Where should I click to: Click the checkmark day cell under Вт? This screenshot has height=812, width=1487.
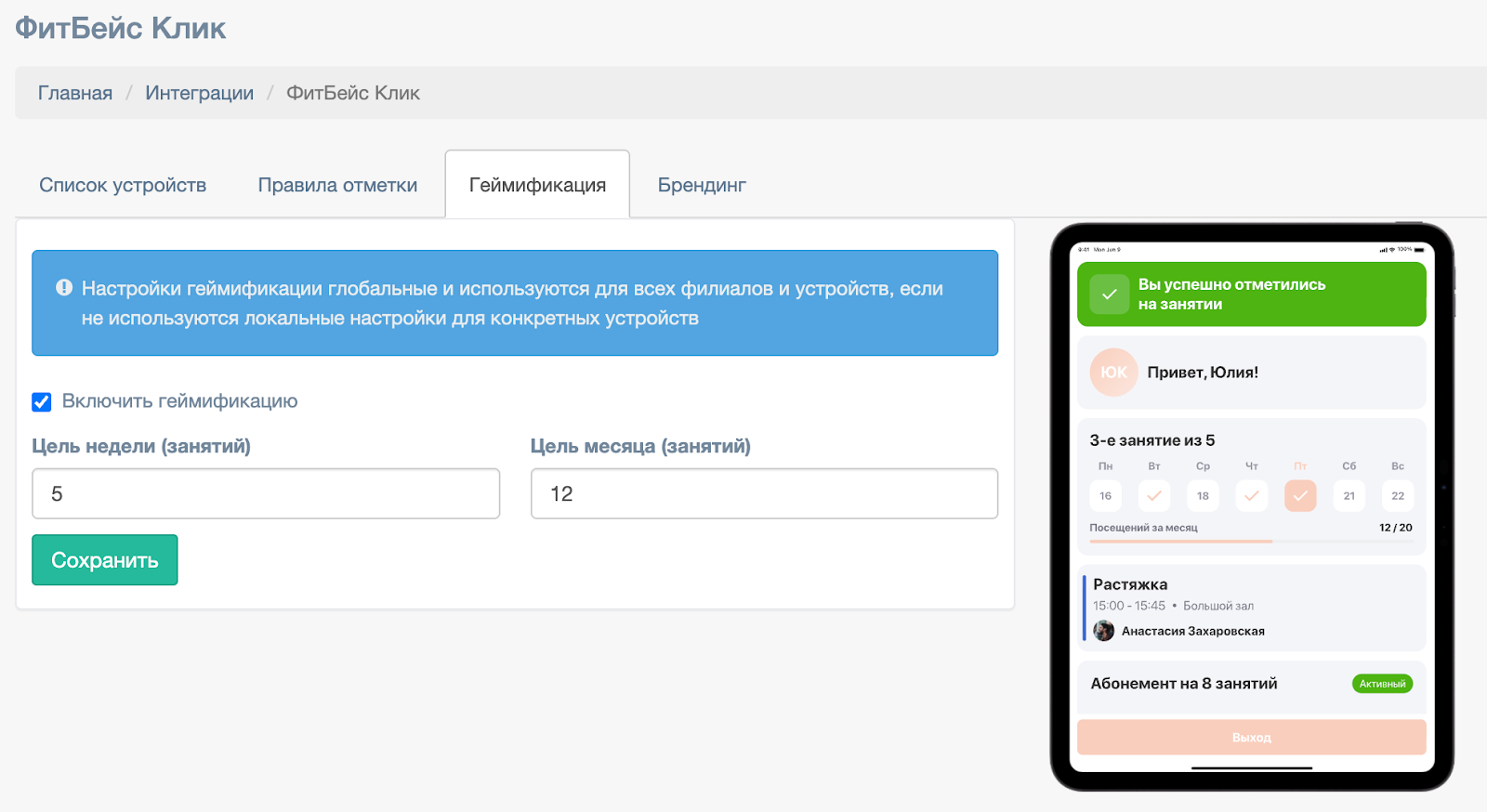pos(1154,495)
